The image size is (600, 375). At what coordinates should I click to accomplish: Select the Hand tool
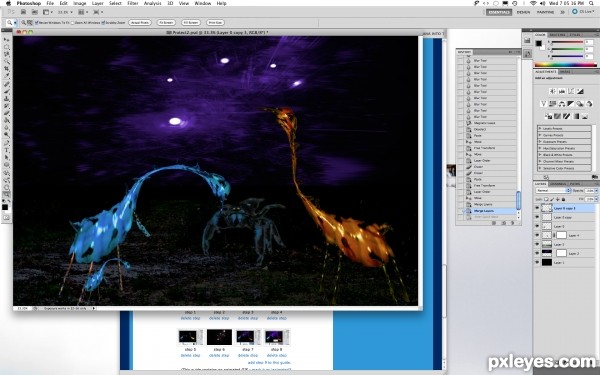click(7, 187)
